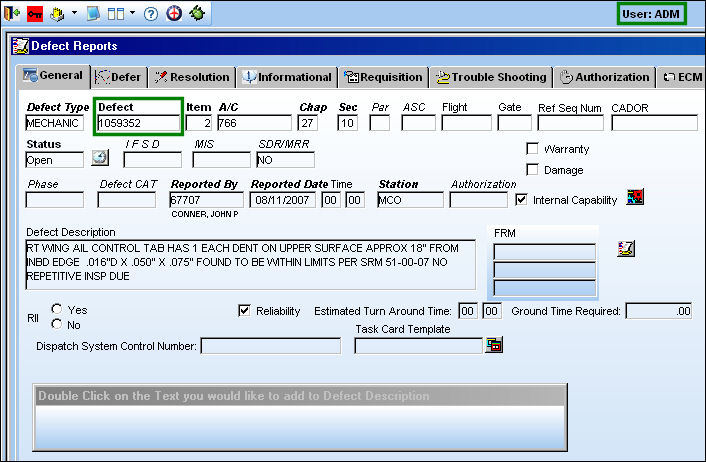
Task: Switch to the ECM tab
Action: click(x=682, y=77)
